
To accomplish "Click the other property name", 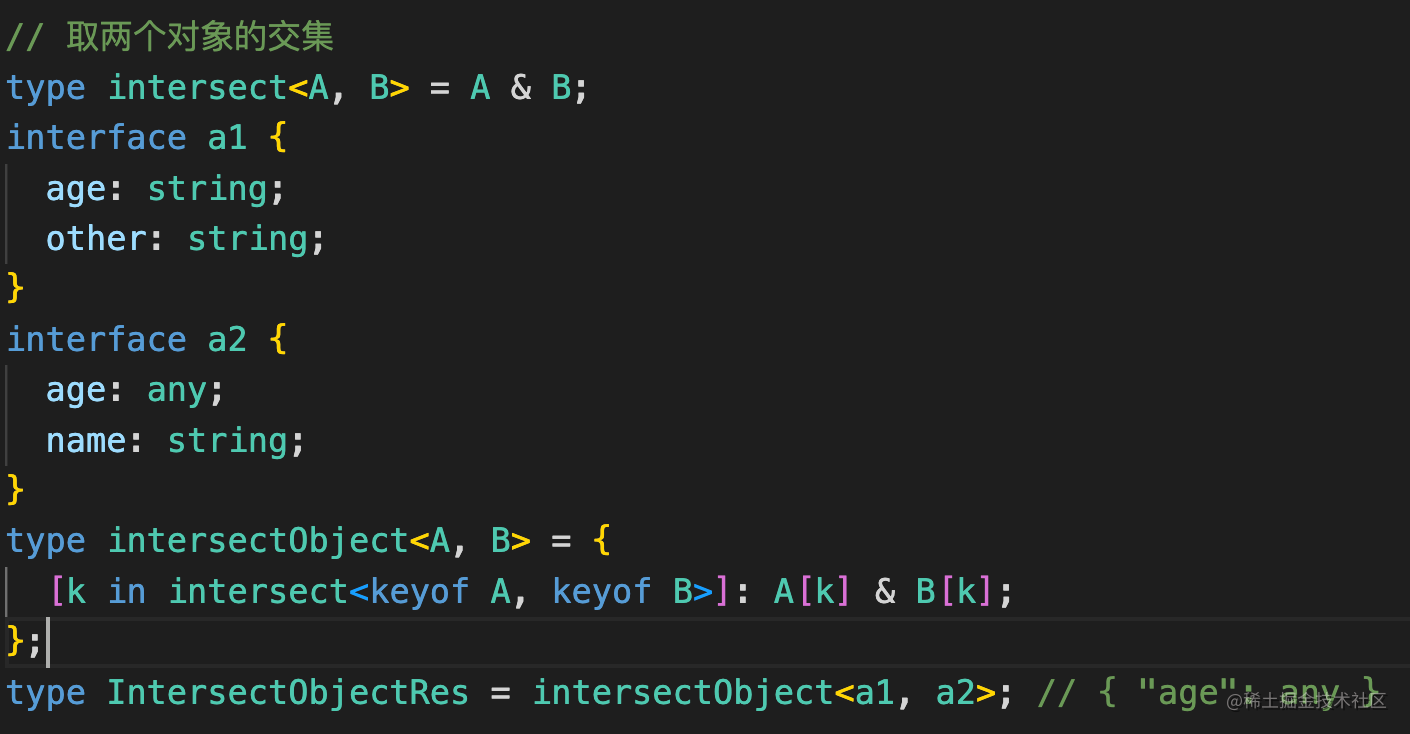I will pyautogui.click(x=95, y=239).
